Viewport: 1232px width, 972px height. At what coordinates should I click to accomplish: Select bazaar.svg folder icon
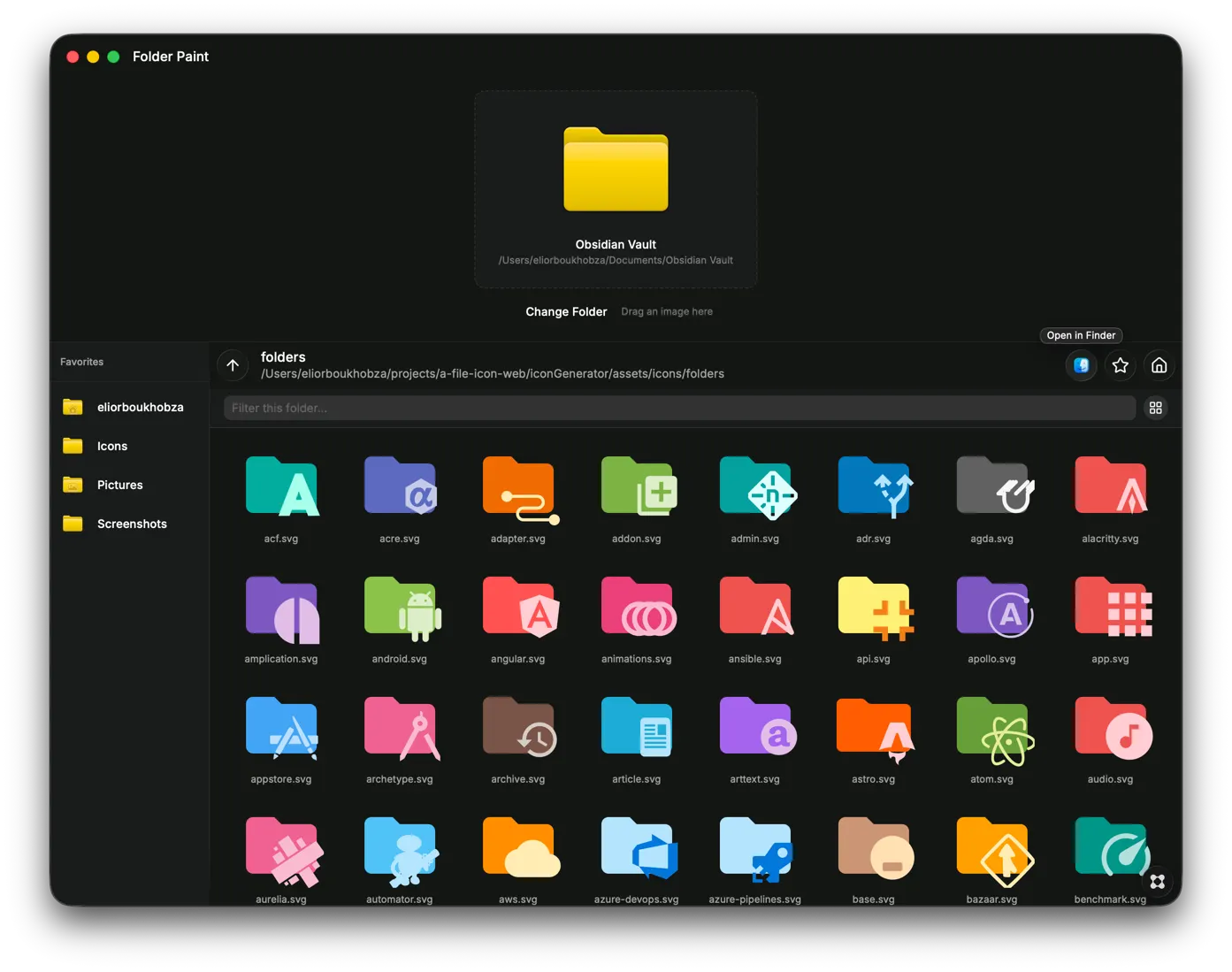point(994,851)
